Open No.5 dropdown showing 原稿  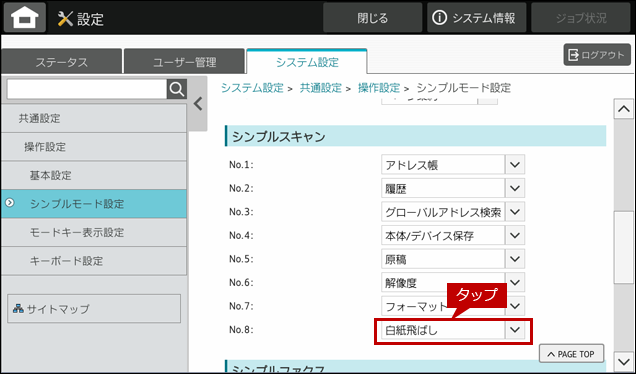click(x=453, y=259)
